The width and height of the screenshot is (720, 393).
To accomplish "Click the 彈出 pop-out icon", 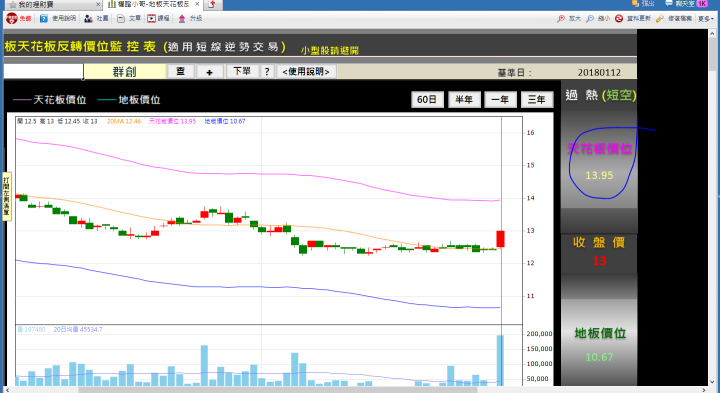I will 636,4.
